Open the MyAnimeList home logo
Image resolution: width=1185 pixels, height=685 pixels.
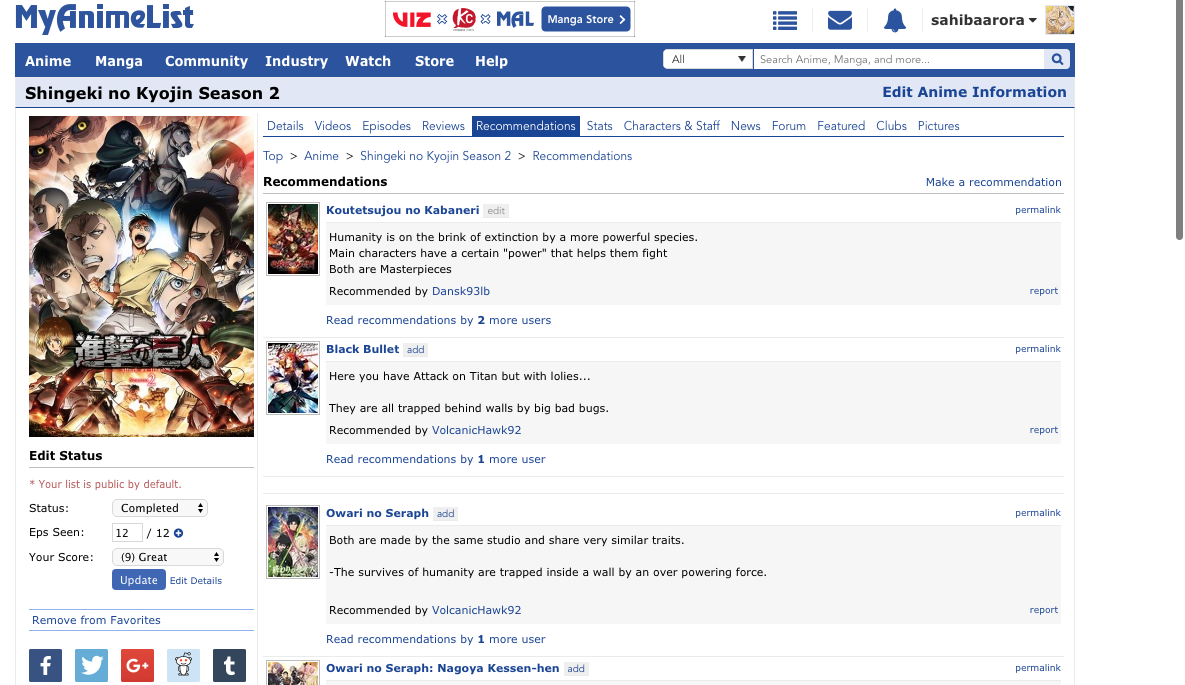pos(104,18)
